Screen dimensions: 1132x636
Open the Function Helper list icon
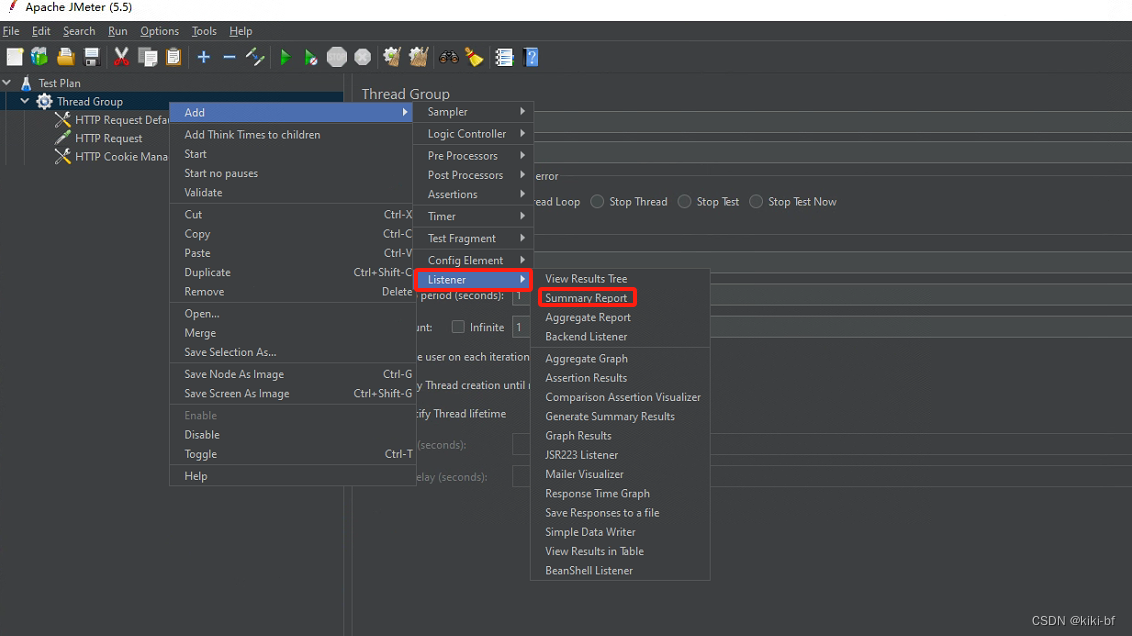pos(504,57)
